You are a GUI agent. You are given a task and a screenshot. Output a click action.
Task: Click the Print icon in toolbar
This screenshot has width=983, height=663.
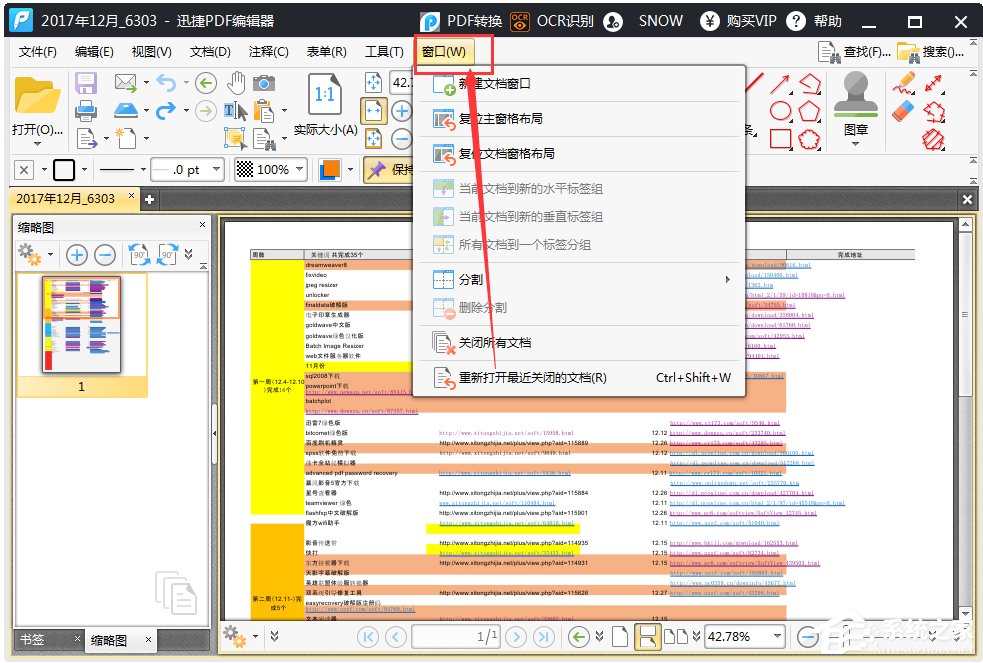86,110
